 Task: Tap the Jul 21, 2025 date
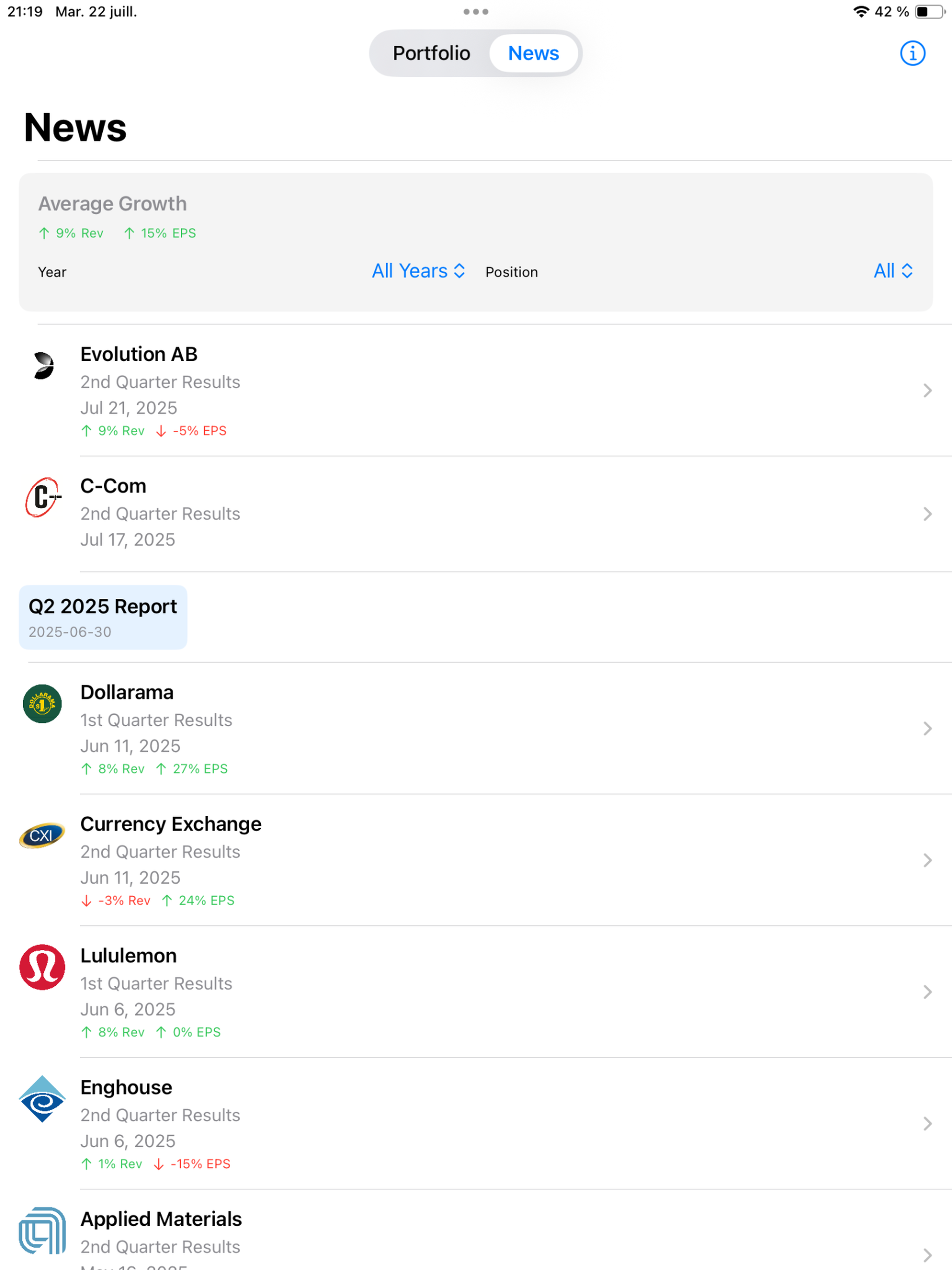pos(129,408)
